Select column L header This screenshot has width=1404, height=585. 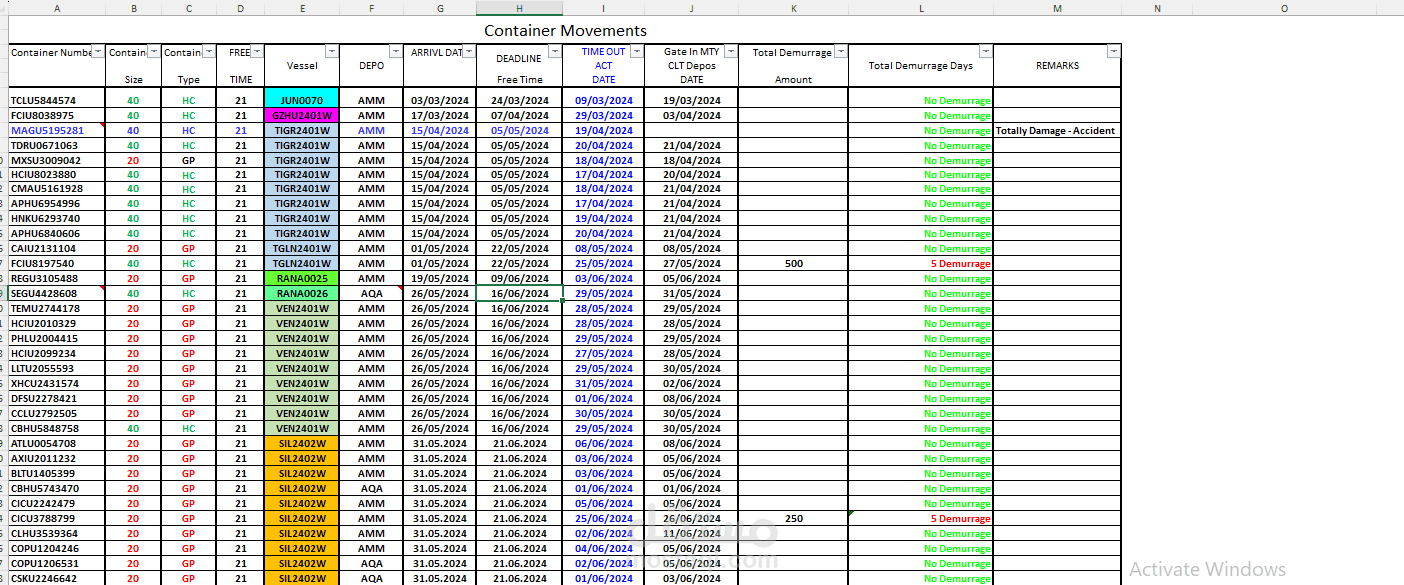coord(921,8)
